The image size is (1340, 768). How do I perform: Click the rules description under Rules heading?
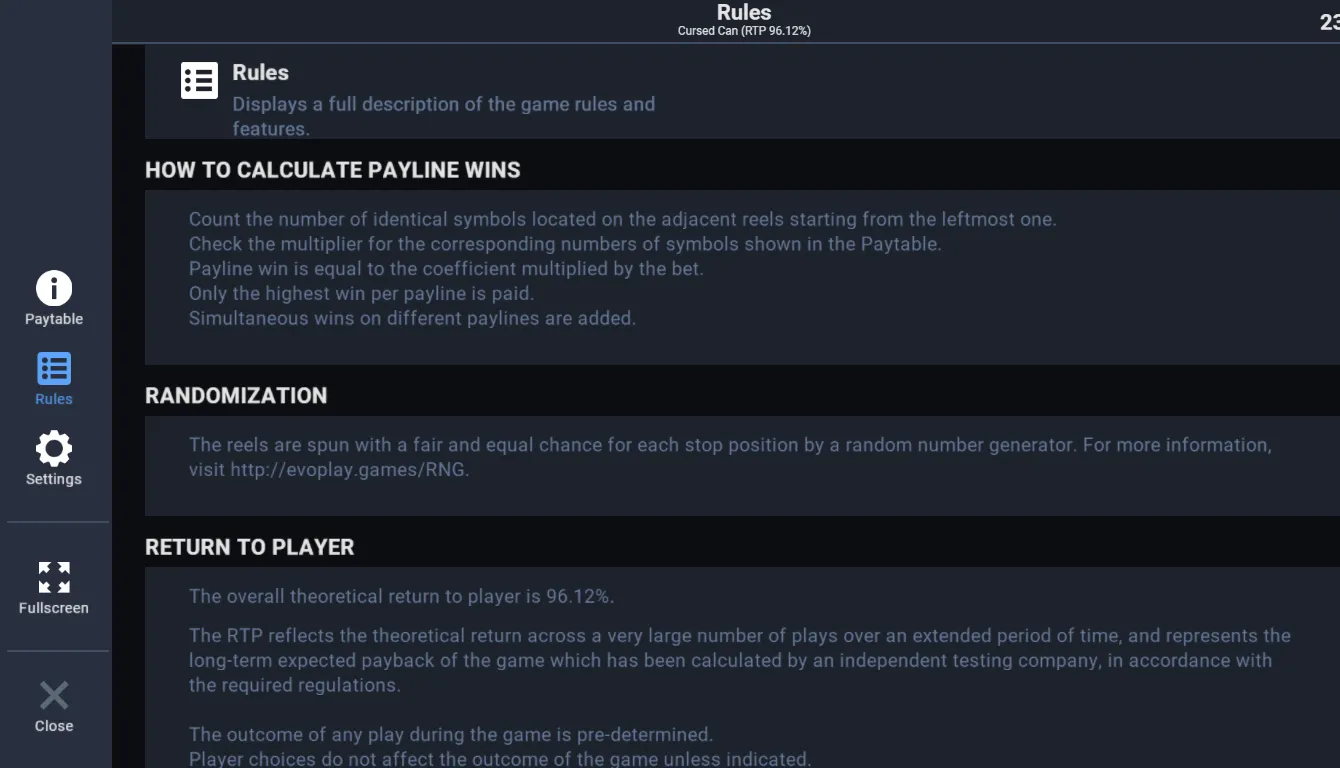point(444,116)
